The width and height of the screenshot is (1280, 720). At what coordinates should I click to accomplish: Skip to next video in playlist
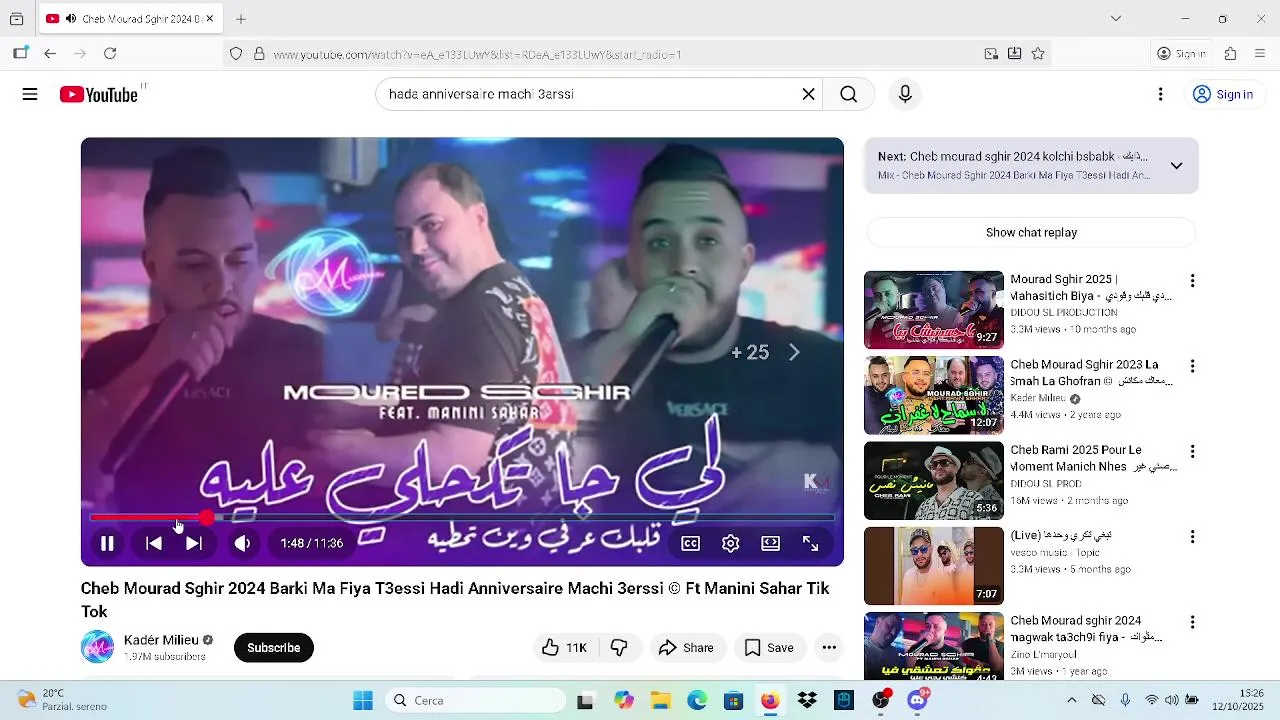(194, 543)
